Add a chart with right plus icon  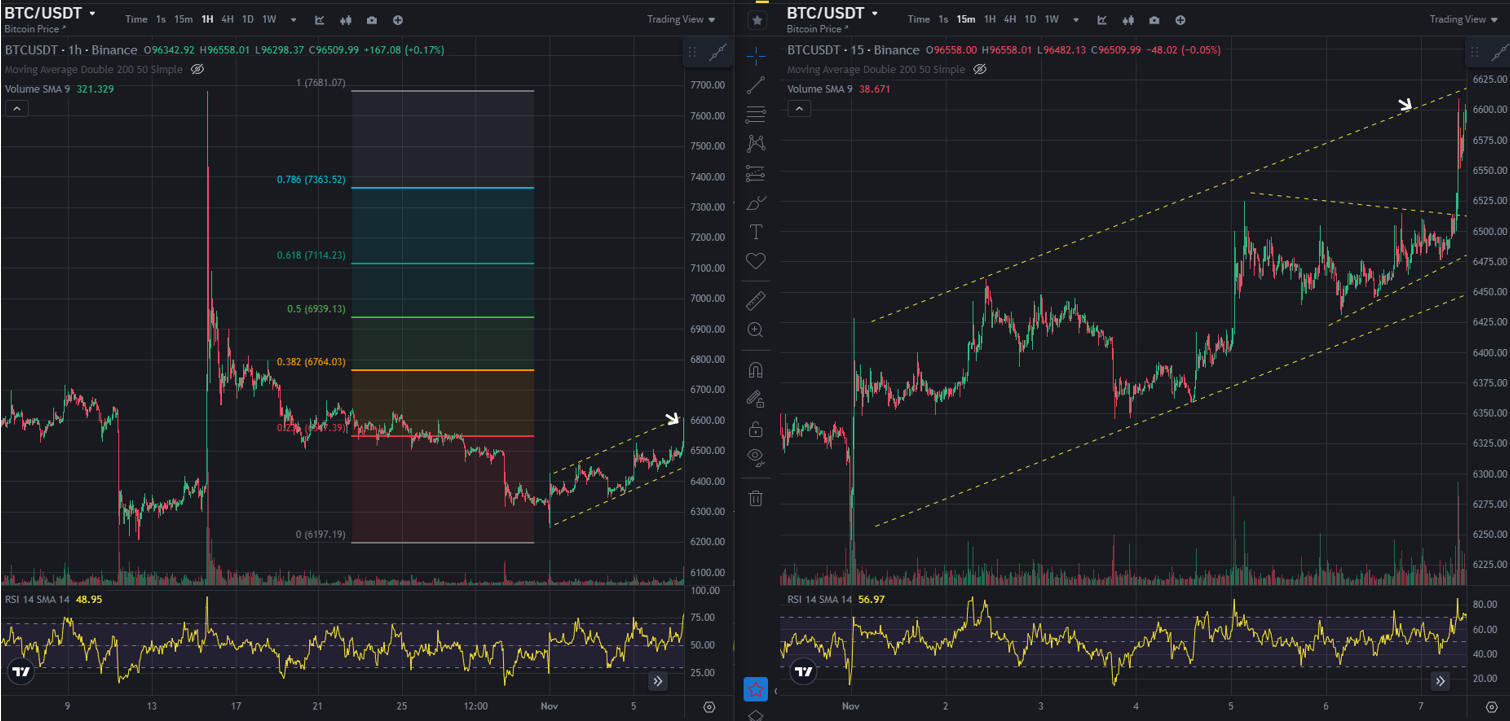(x=1180, y=20)
